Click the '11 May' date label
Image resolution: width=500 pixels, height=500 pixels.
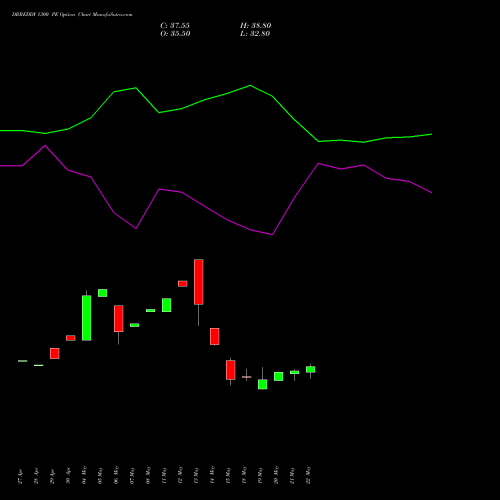(x=164, y=475)
